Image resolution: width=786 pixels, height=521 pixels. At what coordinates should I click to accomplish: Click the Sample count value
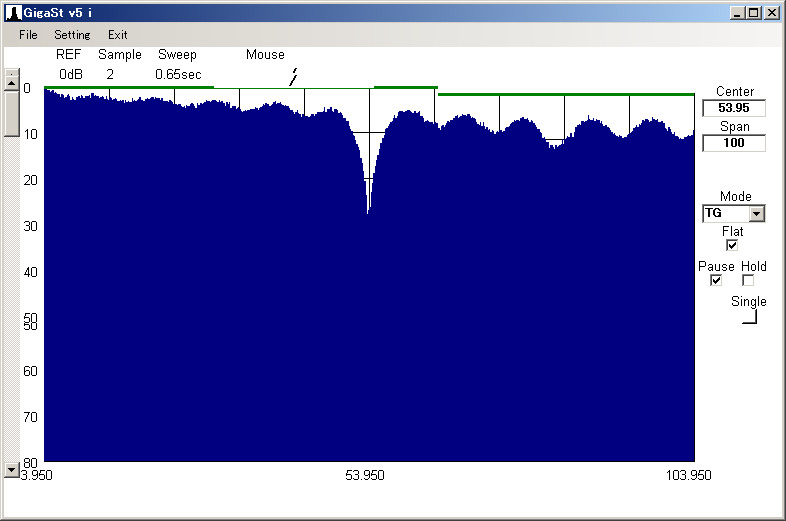(x=110, y=74)
